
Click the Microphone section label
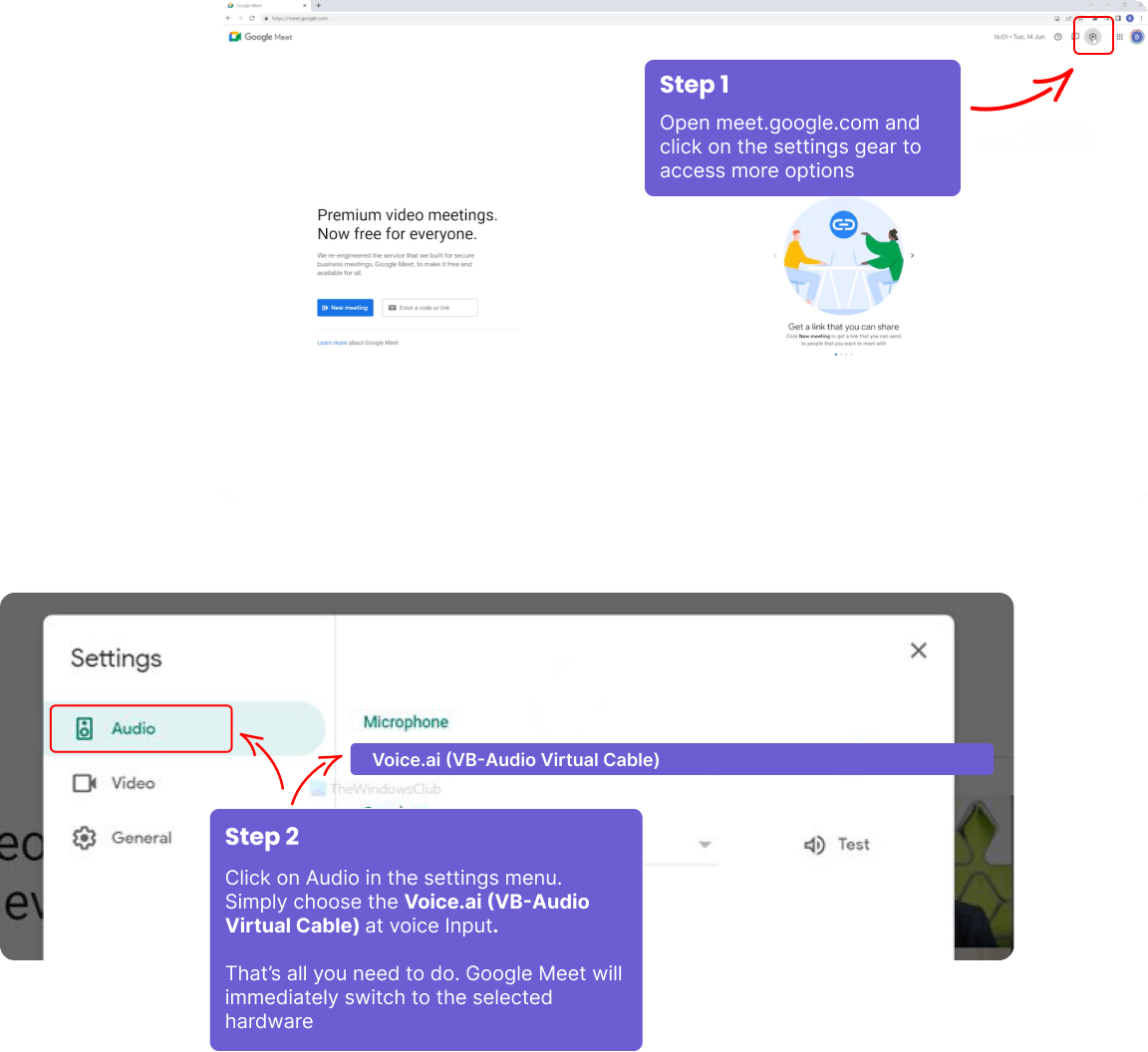click(x=406, y=722)
